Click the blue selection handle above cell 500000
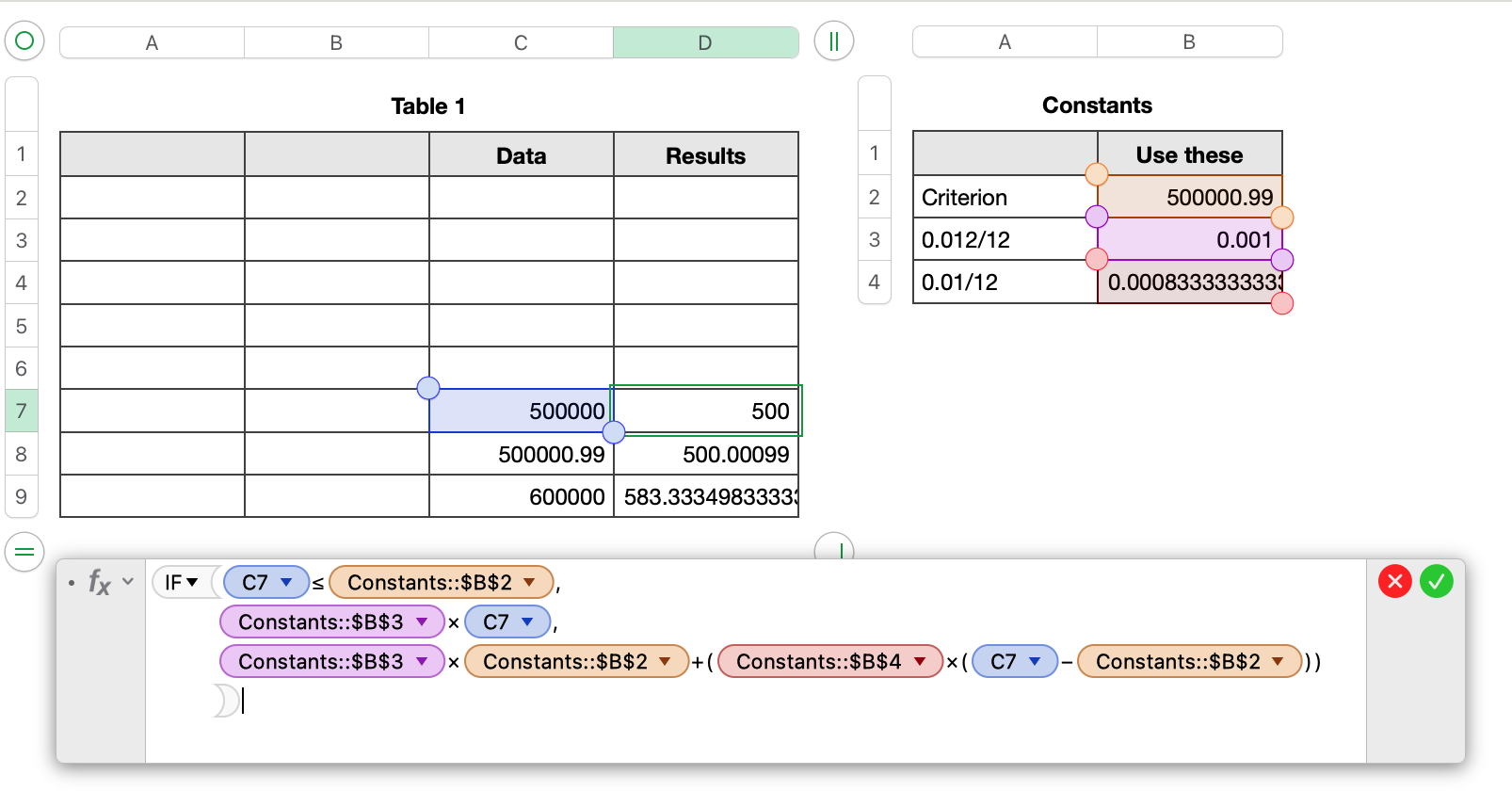 [x=428, y=388]
